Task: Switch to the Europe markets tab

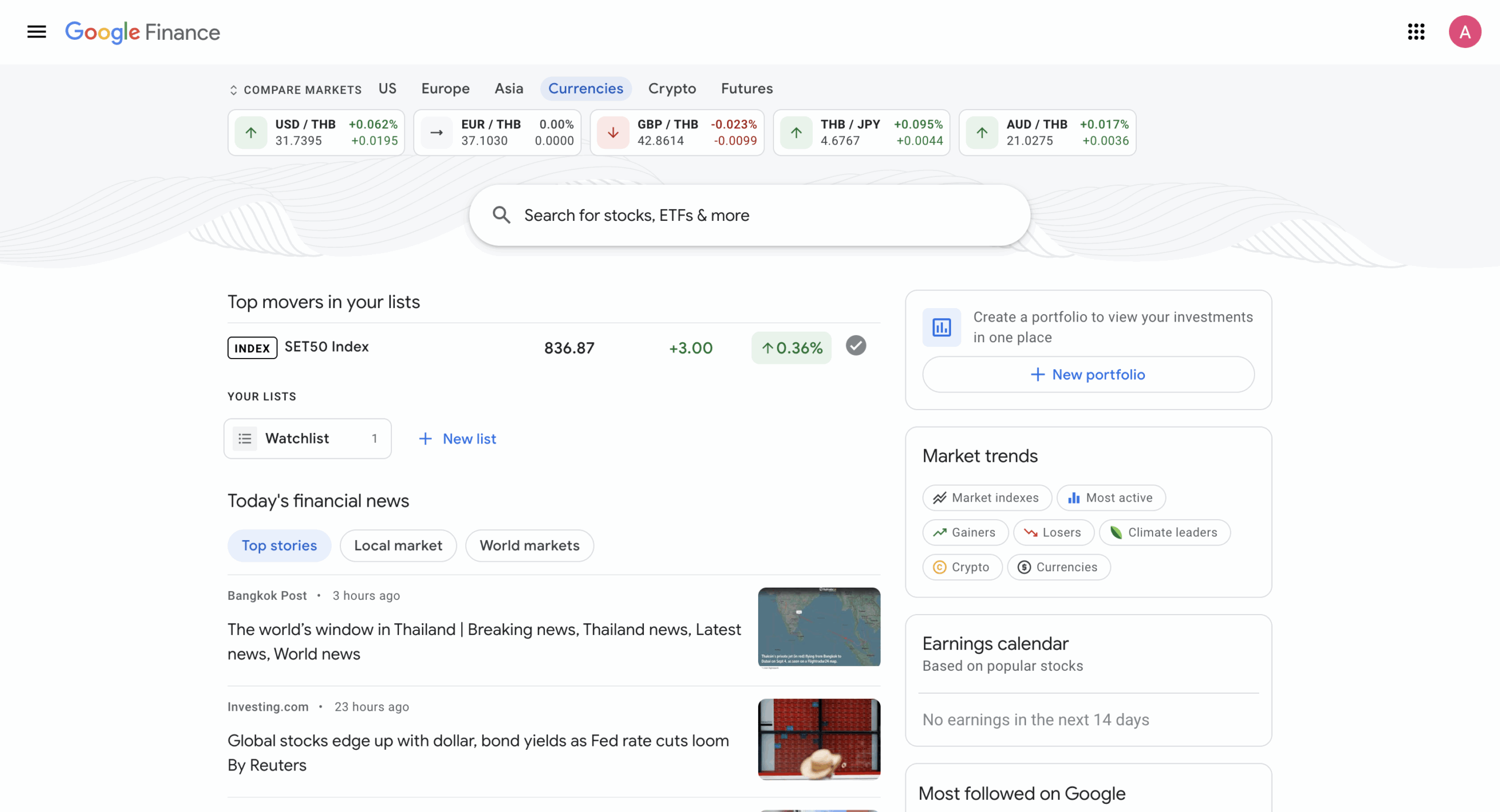Action: click(x=445, y=88)
